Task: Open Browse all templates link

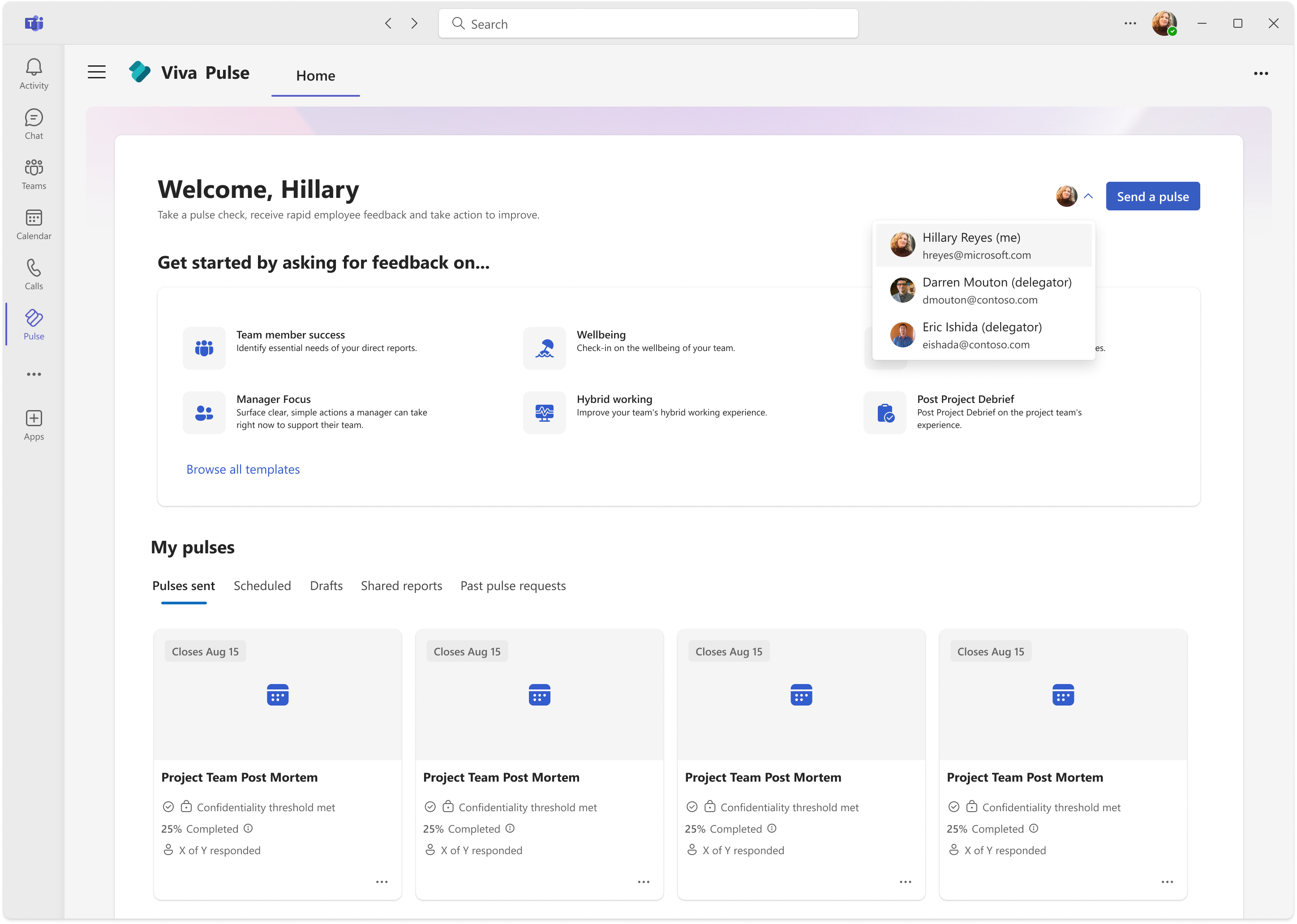Action: point(243,469)
